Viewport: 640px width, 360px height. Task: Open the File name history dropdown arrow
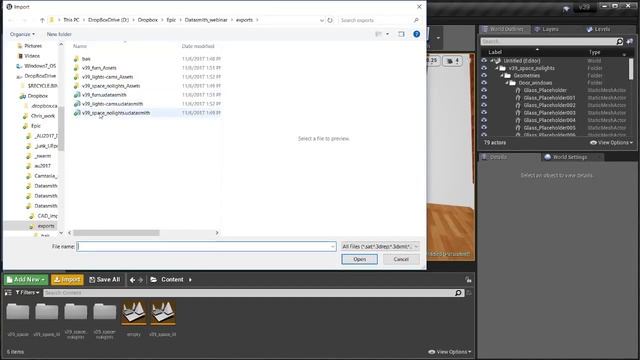click(333, 247)
